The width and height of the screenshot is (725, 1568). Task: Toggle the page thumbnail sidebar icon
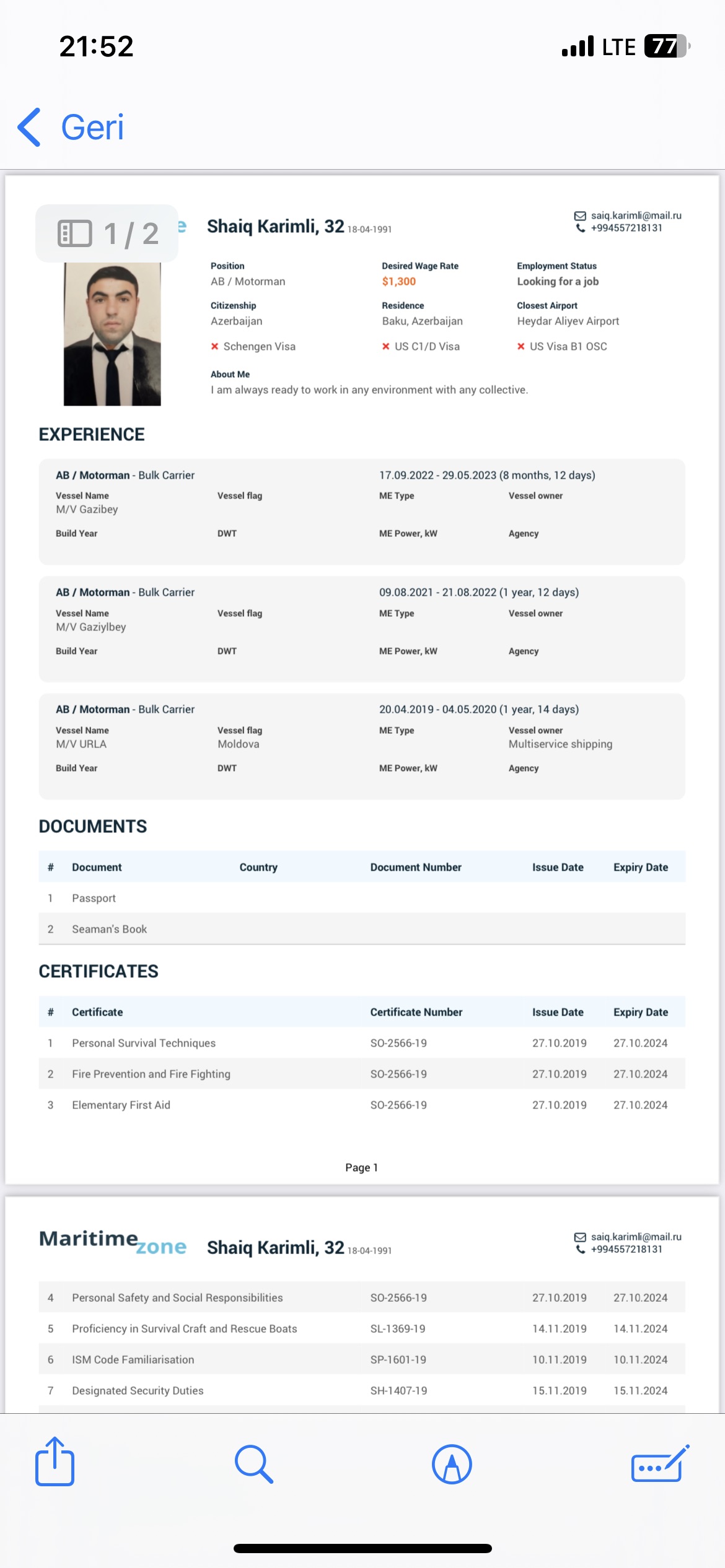coord(74,233)
